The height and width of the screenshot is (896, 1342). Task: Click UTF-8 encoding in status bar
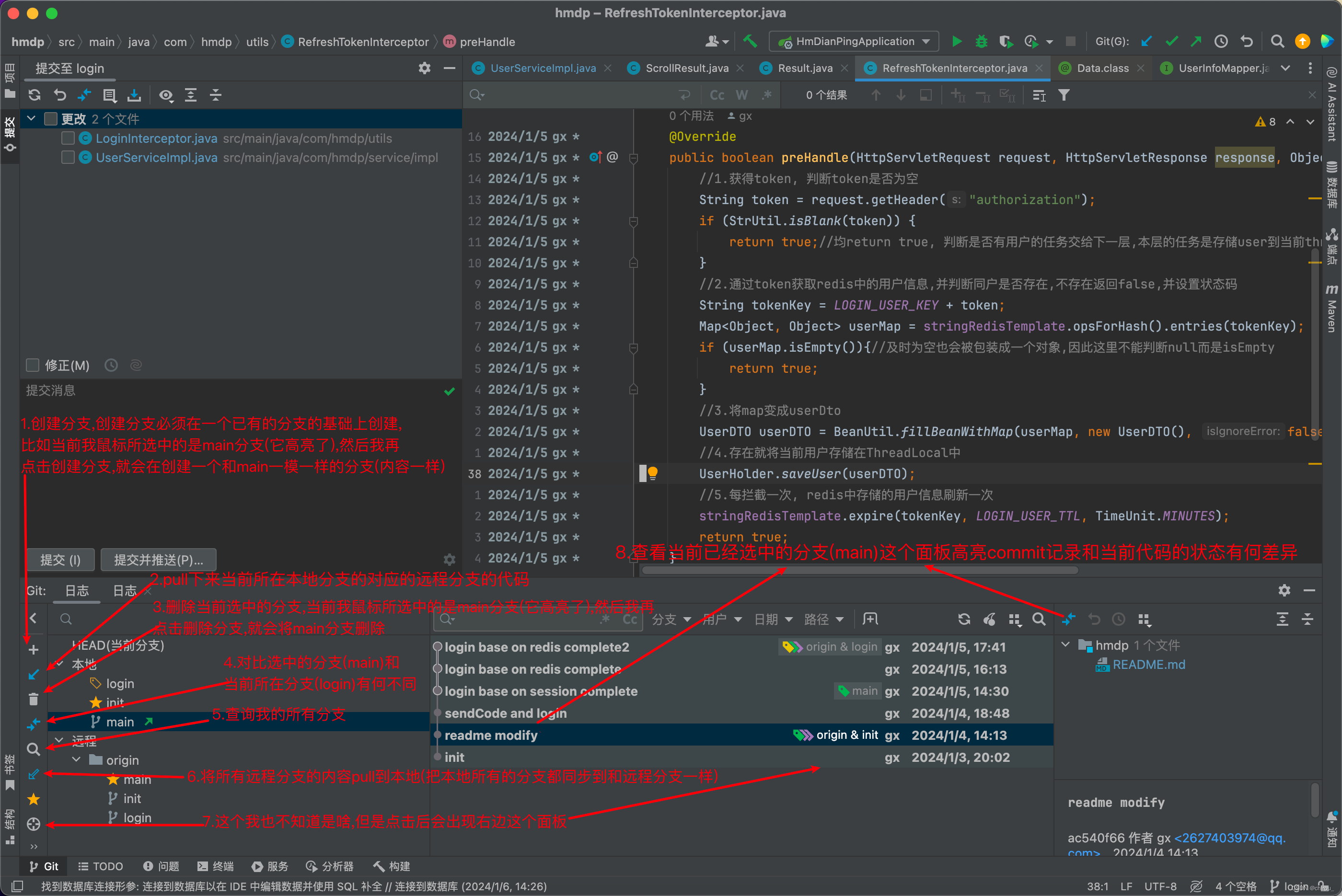pyautogui.click(x=1160, y=886)
